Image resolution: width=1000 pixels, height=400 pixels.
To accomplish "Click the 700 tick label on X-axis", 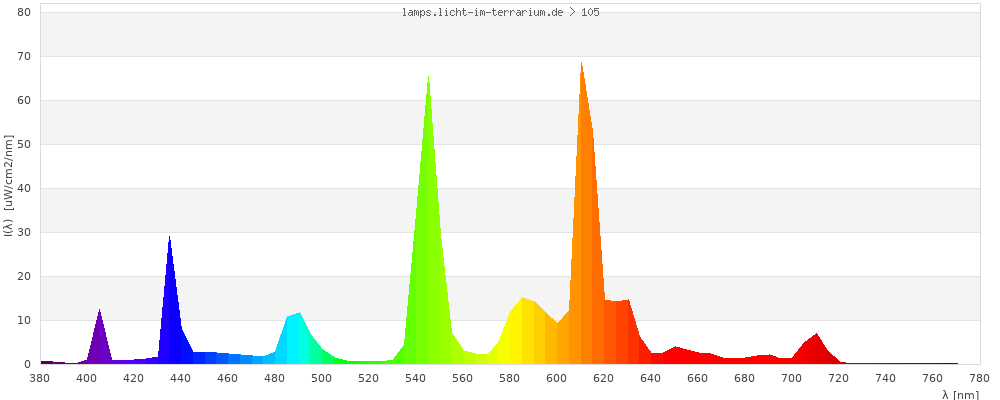I will 792,377.
